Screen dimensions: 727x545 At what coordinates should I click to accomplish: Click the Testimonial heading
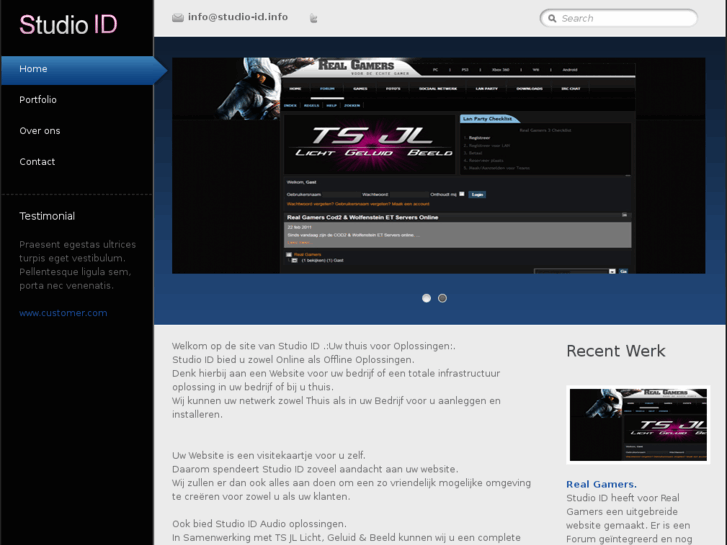(47, 216)
